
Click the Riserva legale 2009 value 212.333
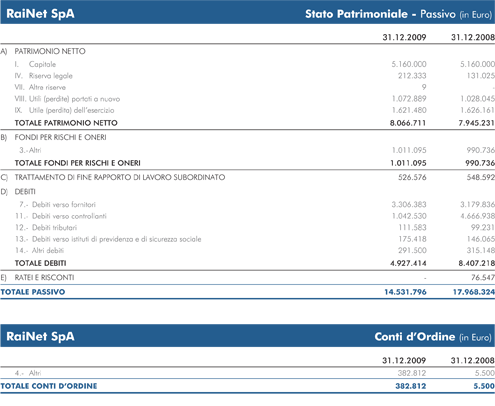[x=412, y=76]
